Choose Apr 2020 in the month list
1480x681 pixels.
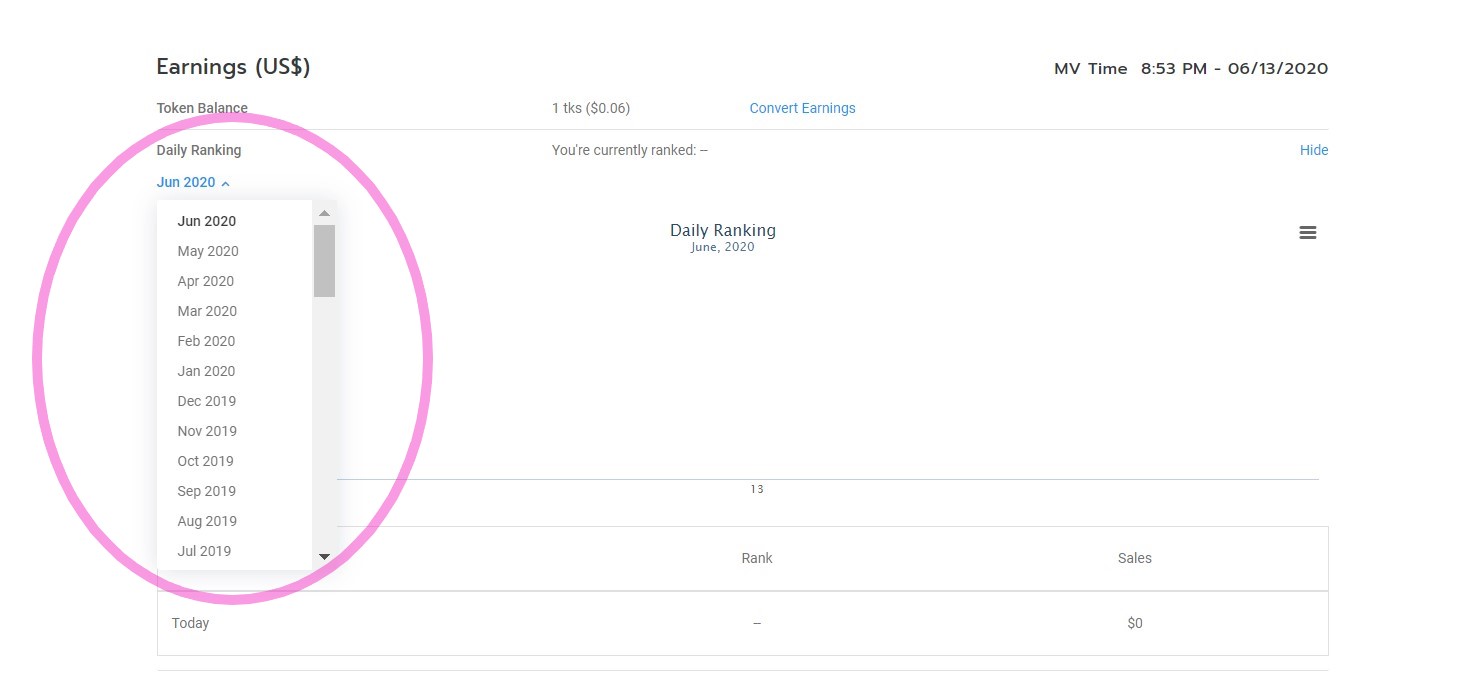click(206, 281)
